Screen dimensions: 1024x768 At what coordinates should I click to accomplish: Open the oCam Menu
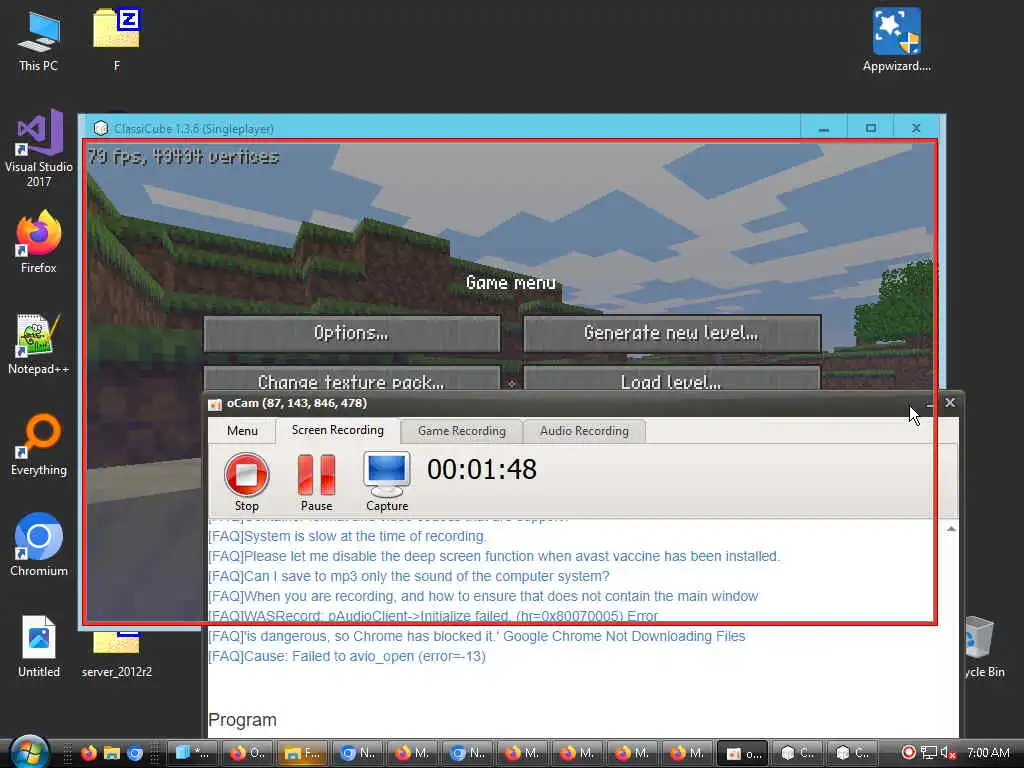(242, 431)
